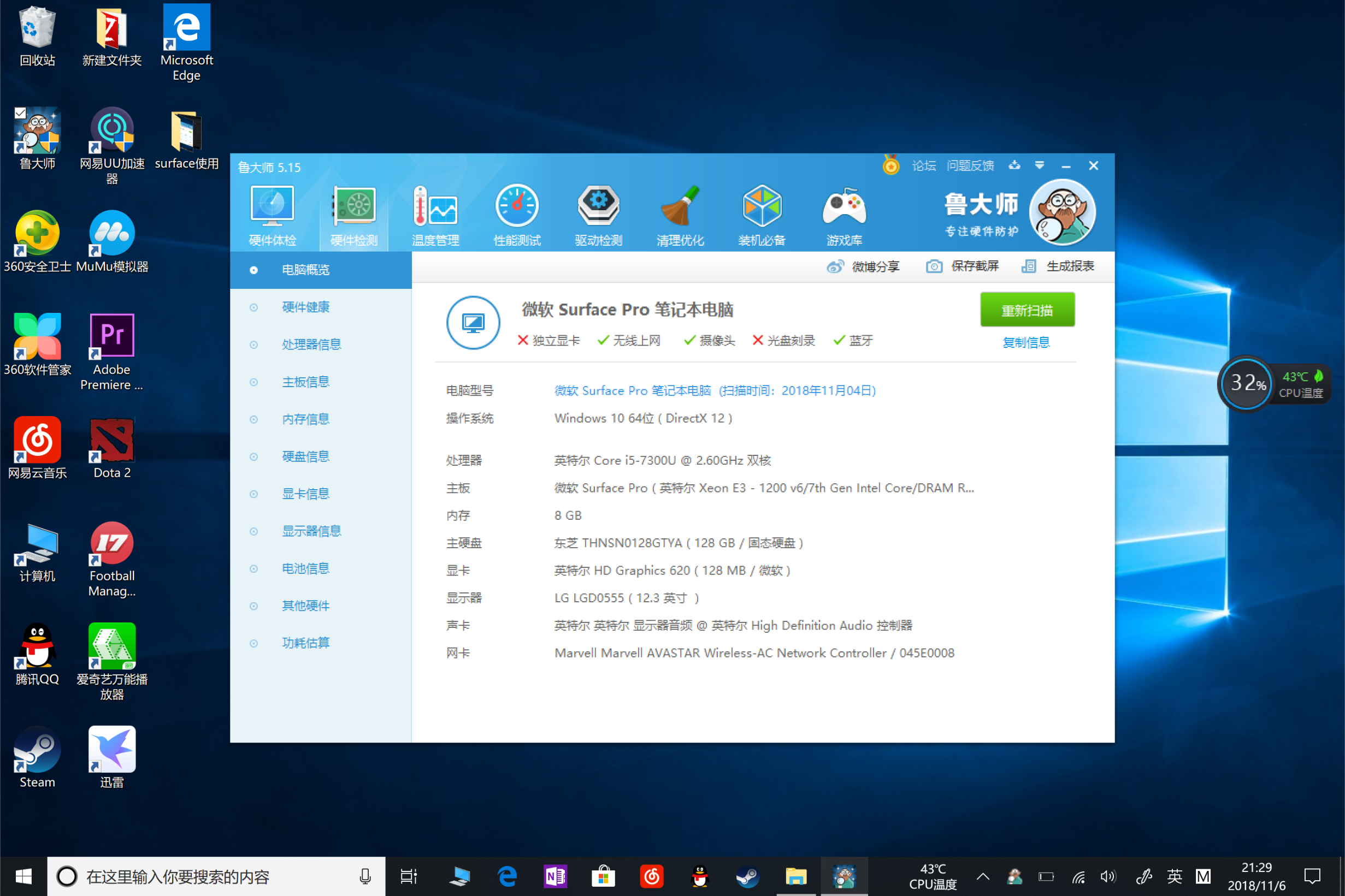Image resolution: width=1345 pixels, height=896 pixels.
Task: Open the 网易UU加速器 desktop shortcut
Action: (x=112, y=146)
